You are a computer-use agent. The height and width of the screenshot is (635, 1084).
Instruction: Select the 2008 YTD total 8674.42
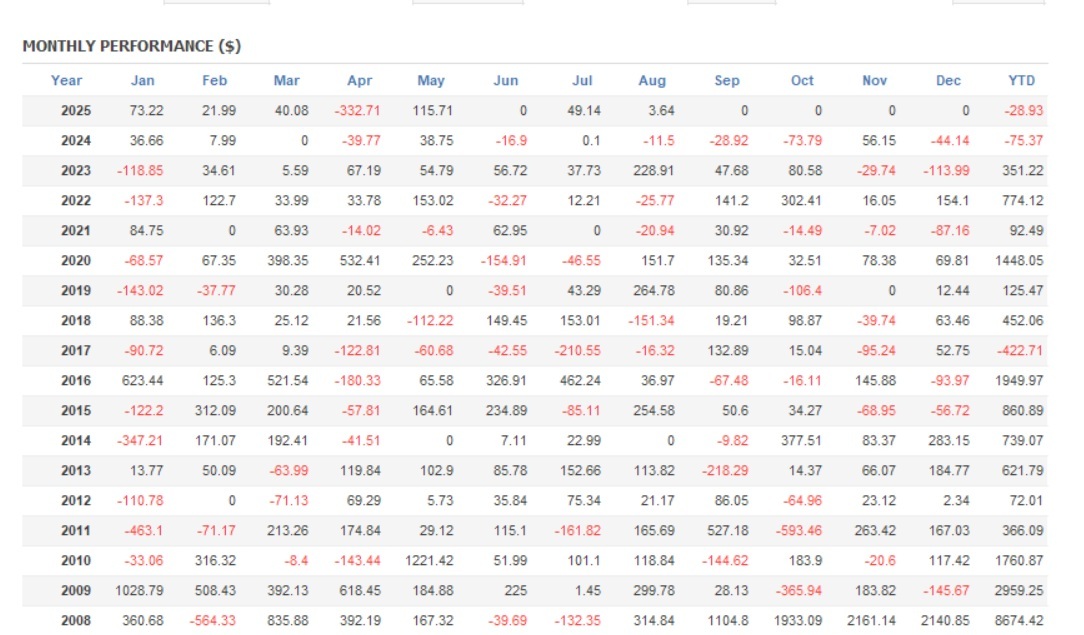1018,621
